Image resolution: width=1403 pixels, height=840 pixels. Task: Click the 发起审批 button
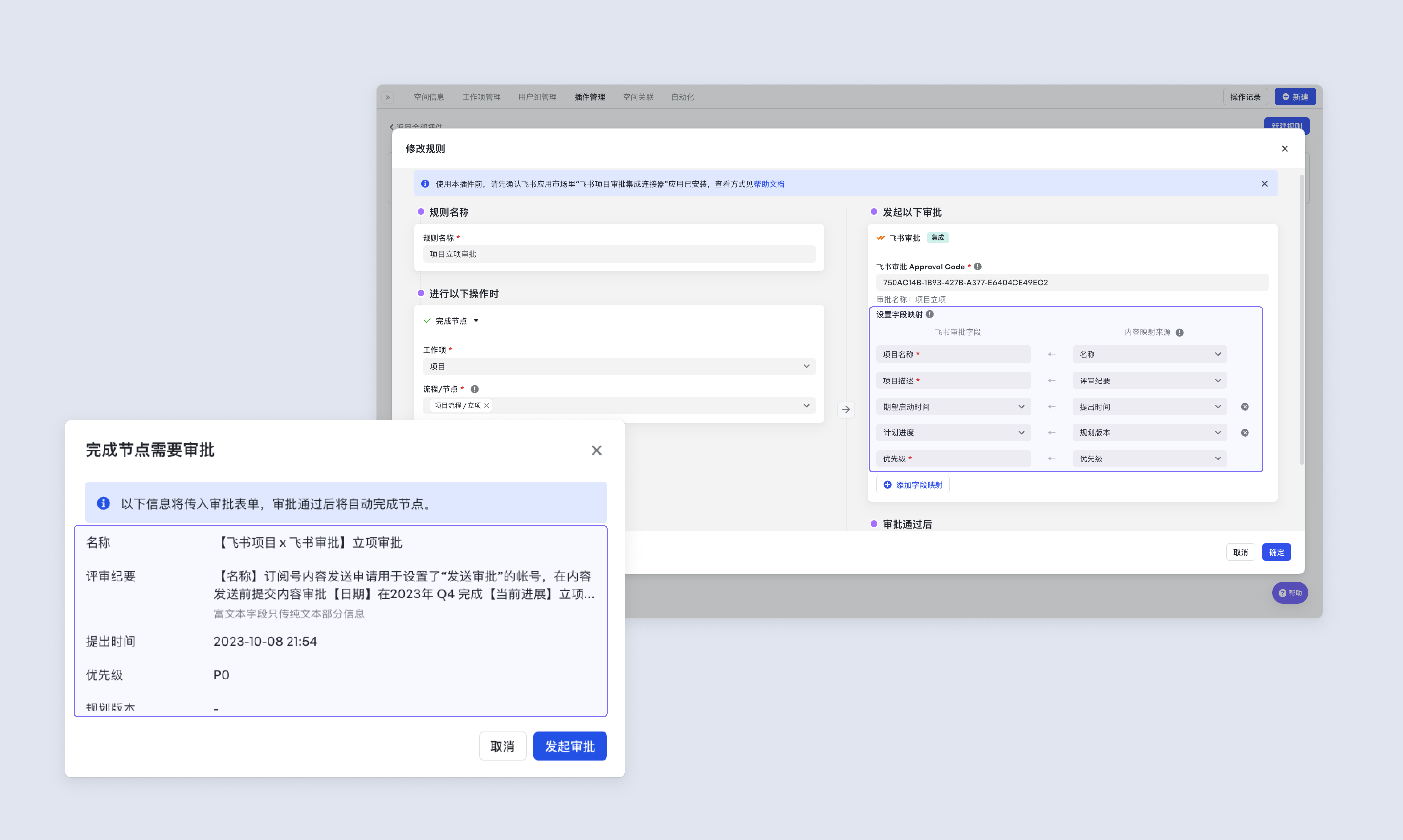coord(570,746)
